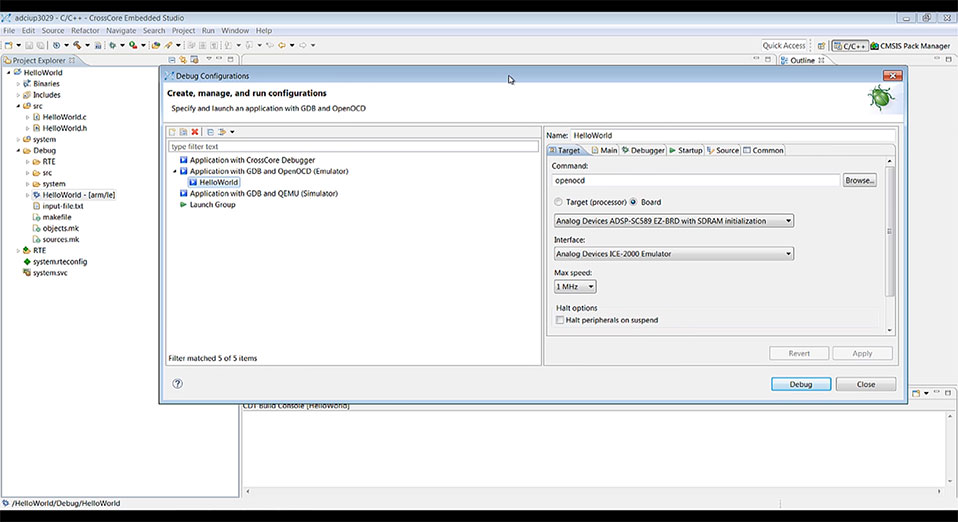Select the Board radio button

[x=634, y=202]
